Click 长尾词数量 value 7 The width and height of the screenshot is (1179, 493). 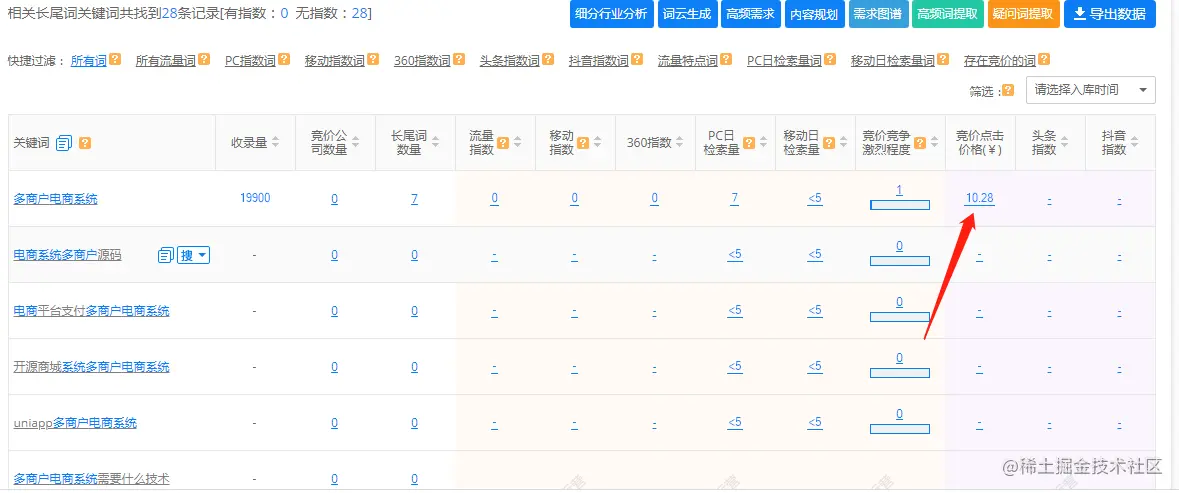tap(414, 199)
